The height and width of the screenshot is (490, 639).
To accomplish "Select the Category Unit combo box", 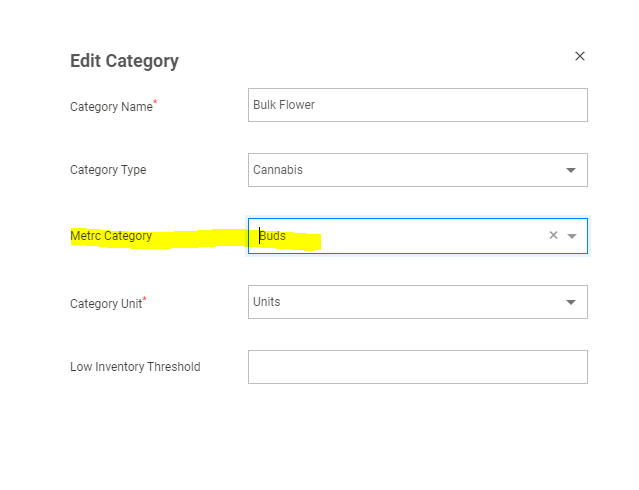I will pyautogui.click(x=418, y=302).
